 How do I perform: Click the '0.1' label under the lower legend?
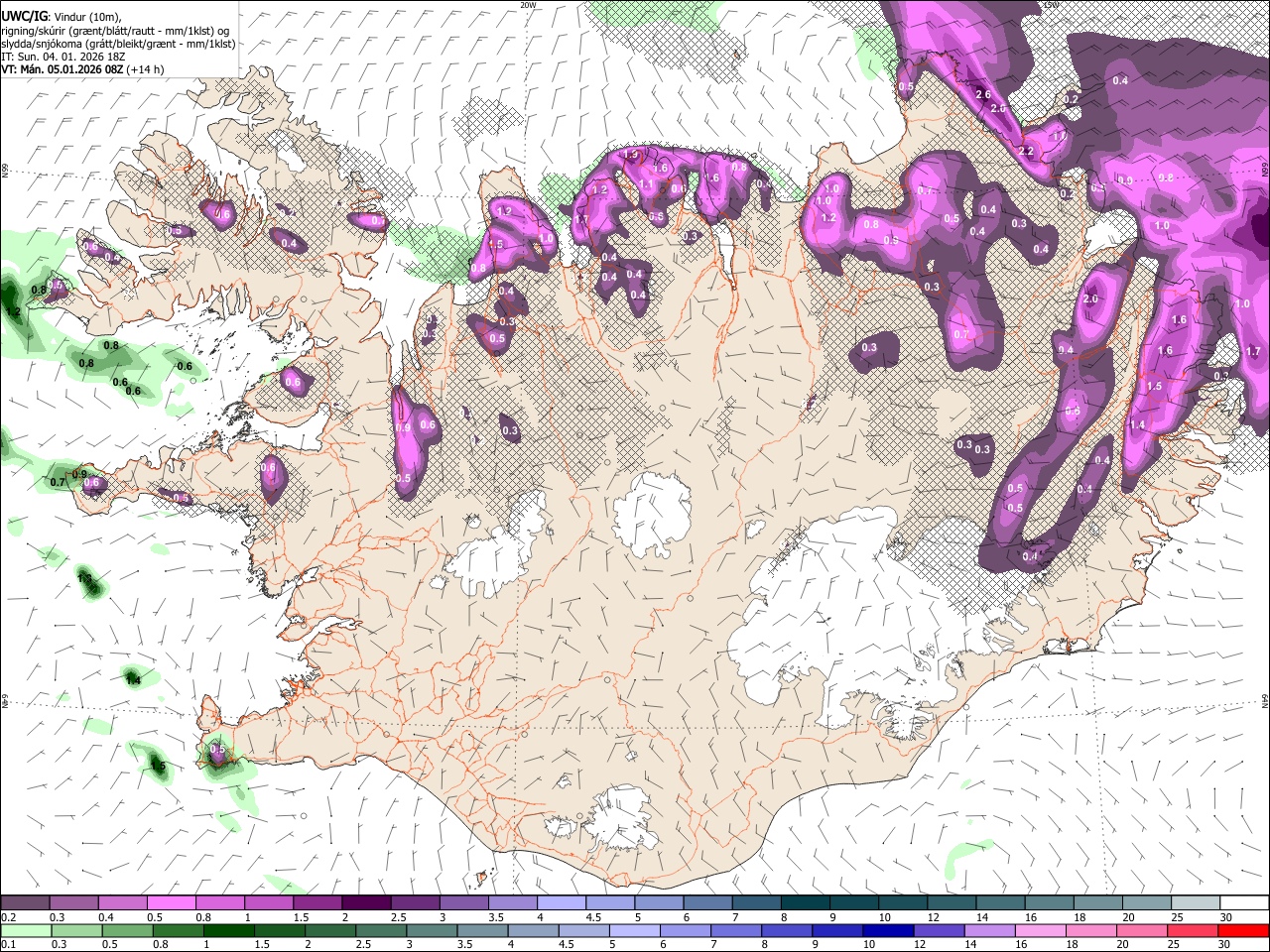(x=8, y=945)
